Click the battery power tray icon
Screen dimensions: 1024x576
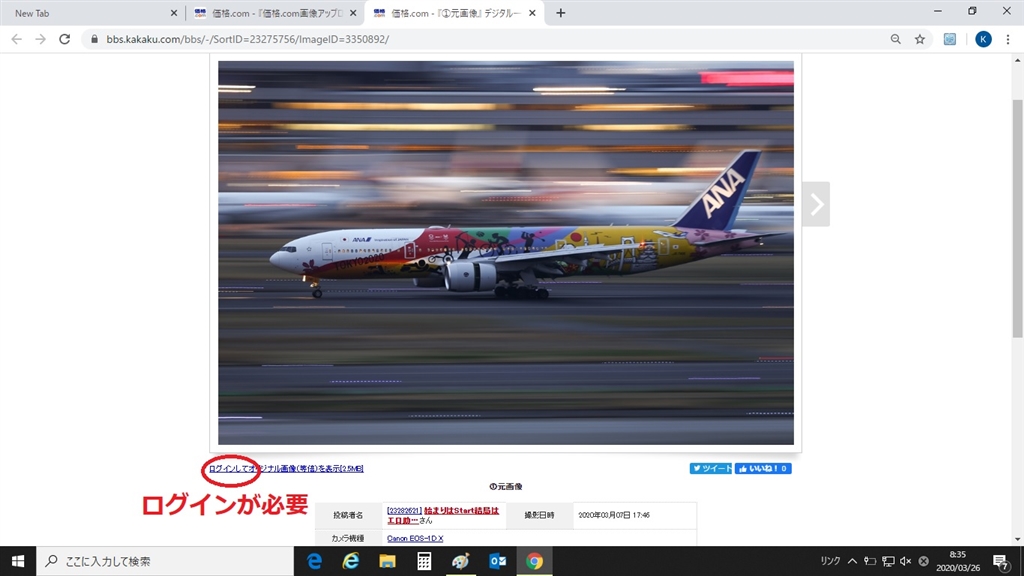tap(870, 561)
